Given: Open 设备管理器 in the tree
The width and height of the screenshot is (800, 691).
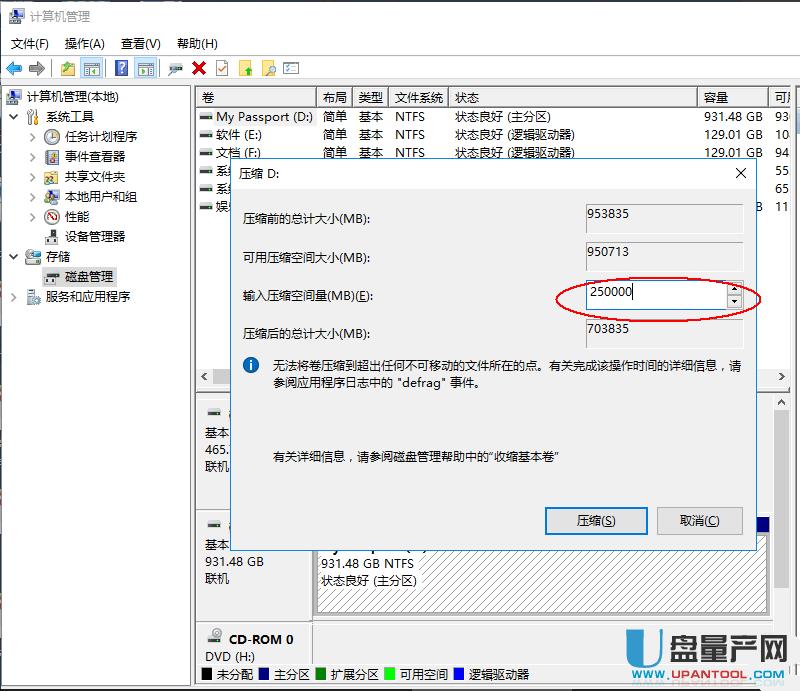Looking at the screenshot, I should click(x=95, y=237).
